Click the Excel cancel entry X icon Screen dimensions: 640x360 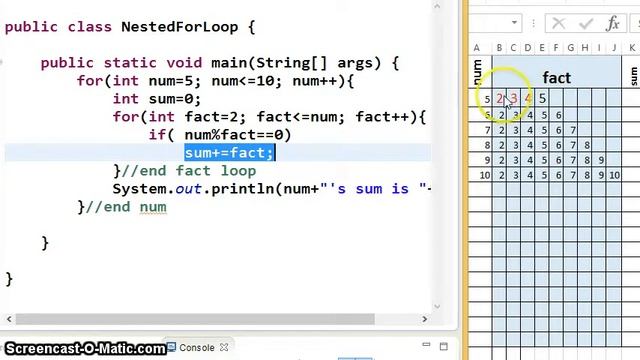click(558, 24)
